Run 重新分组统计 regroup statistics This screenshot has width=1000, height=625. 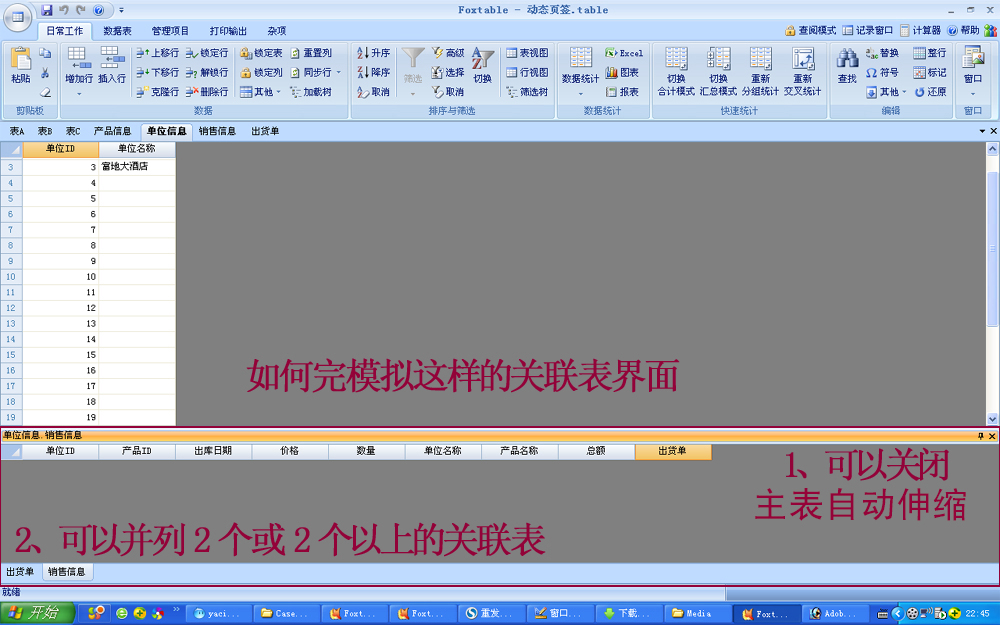coord(760,71)
